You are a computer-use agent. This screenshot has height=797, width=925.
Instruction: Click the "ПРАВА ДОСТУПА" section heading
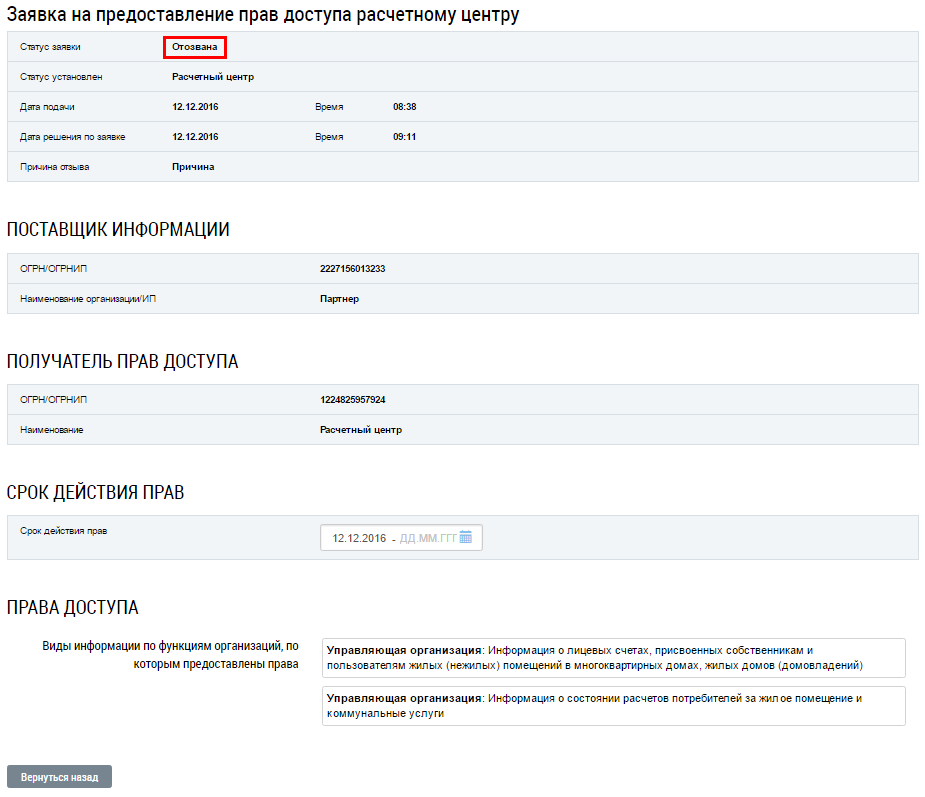coord(73,608)
